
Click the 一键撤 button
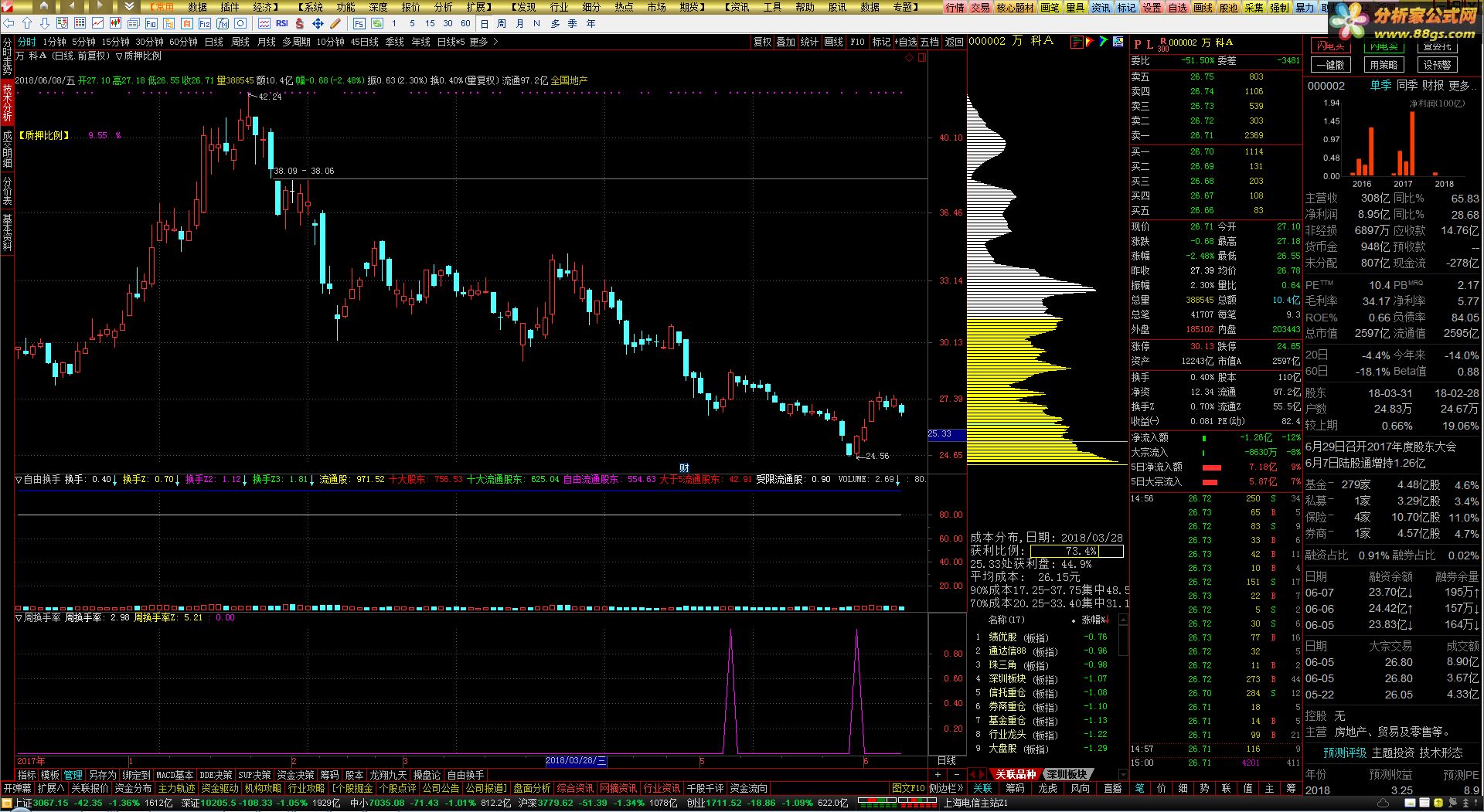coord(1329,65)
